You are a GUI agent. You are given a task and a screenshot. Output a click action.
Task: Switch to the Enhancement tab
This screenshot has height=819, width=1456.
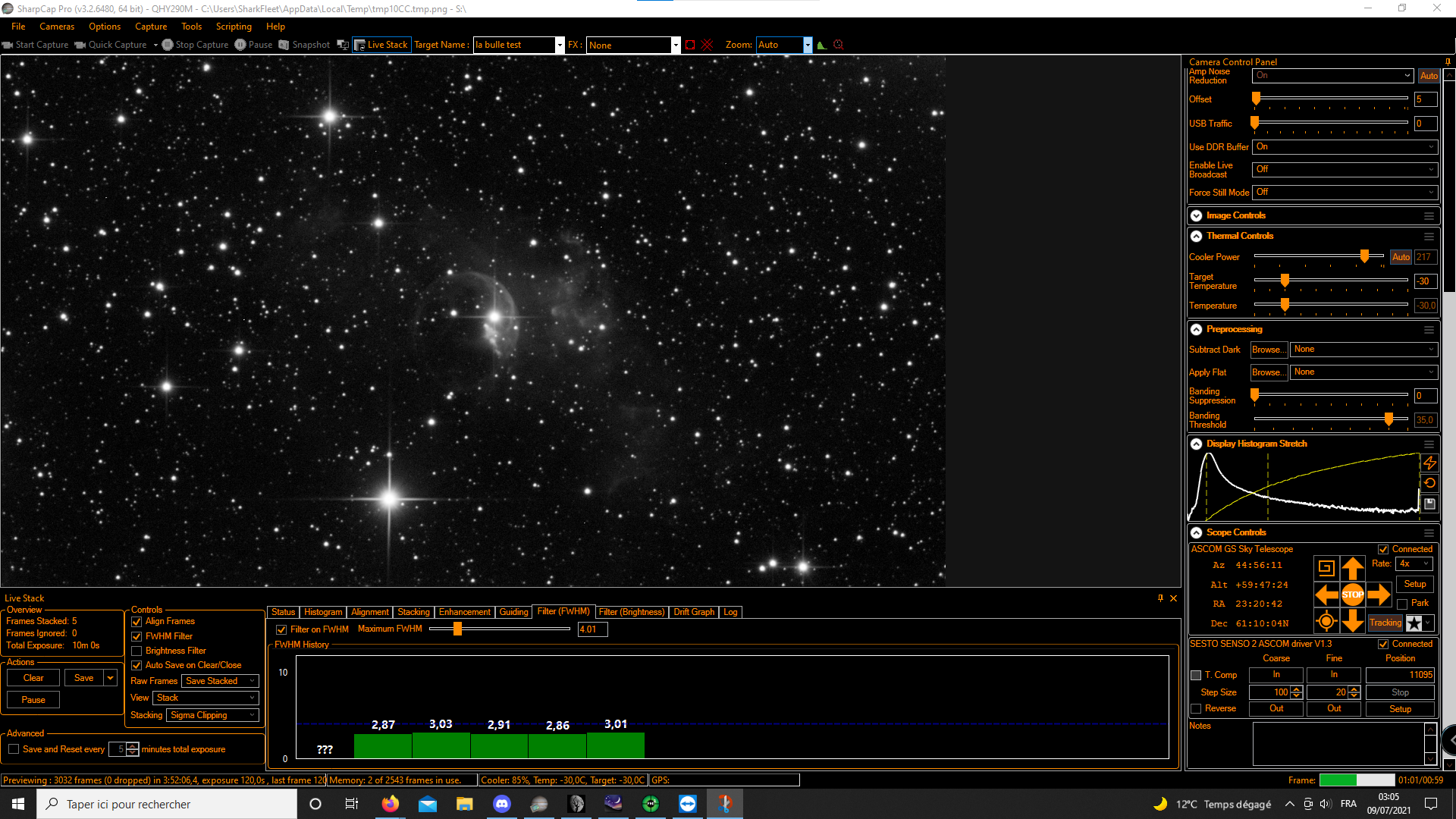coord(464,612)
